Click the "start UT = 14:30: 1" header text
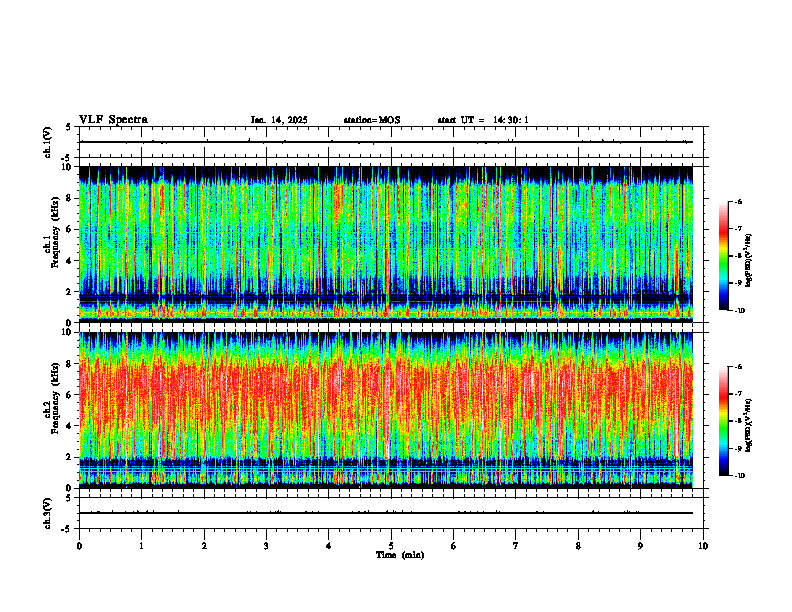792x612 pixels. 483,120
